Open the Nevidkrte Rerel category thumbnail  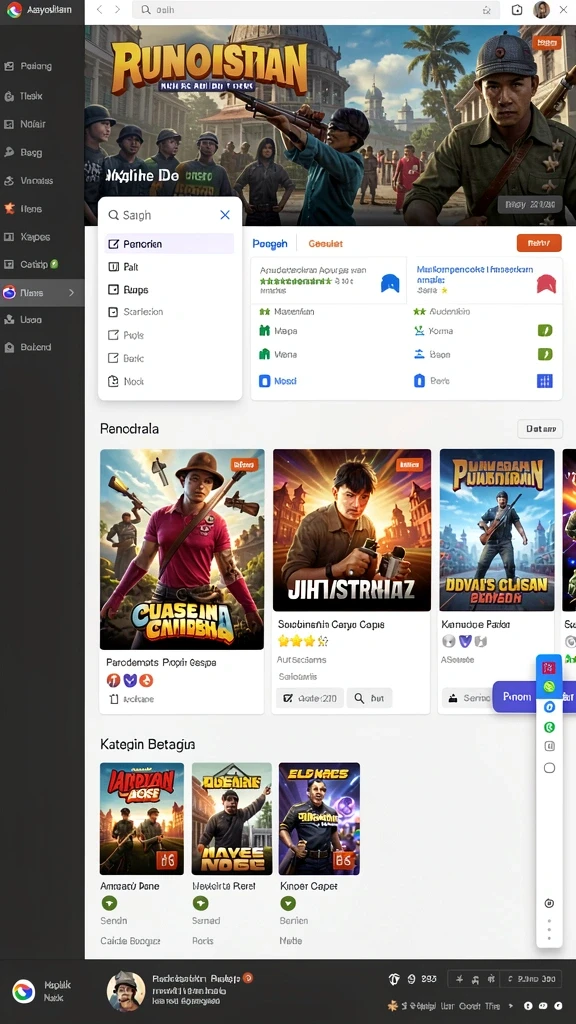tap(232, 818)
